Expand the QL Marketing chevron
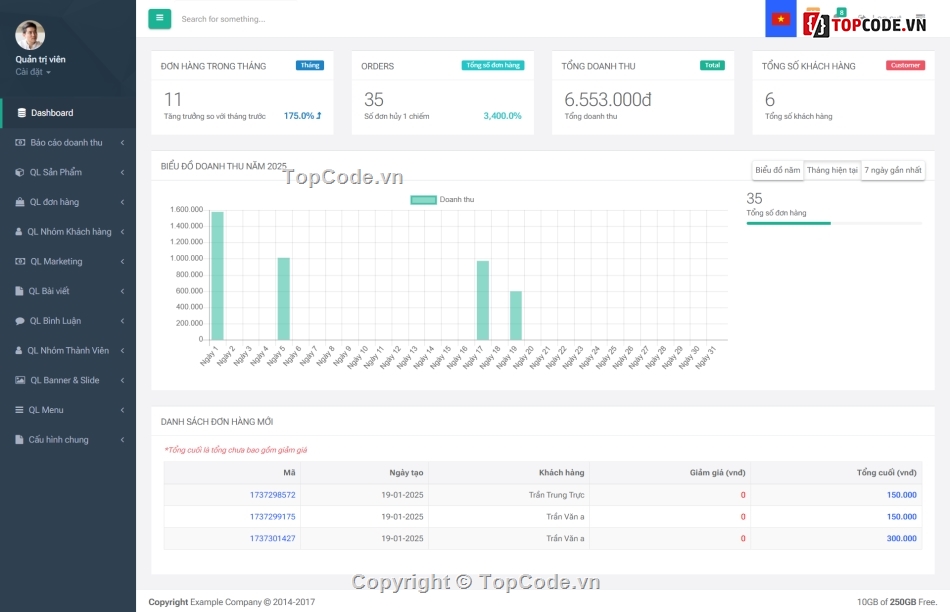The image size is (950, 612). coord(122,261)
